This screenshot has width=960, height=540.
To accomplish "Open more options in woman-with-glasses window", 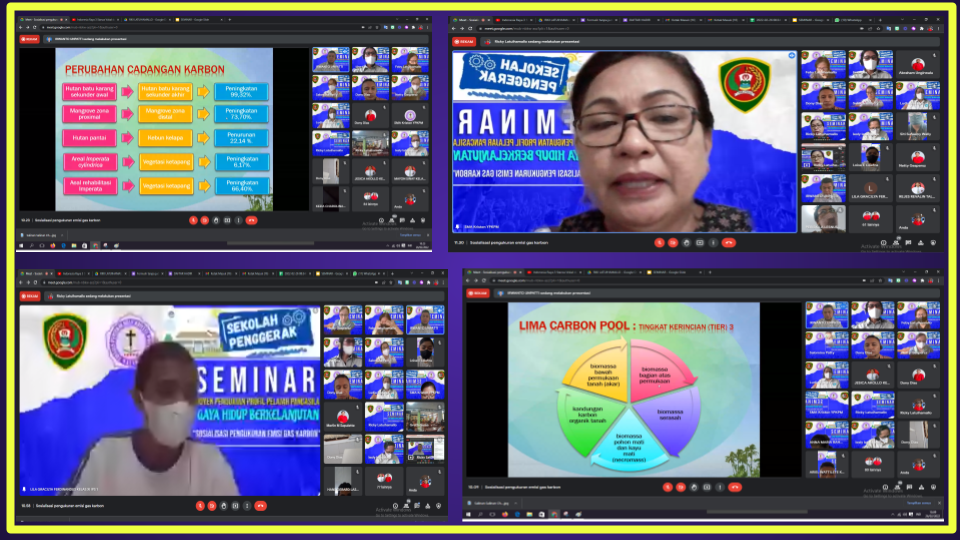I will [x=713, y=242].
